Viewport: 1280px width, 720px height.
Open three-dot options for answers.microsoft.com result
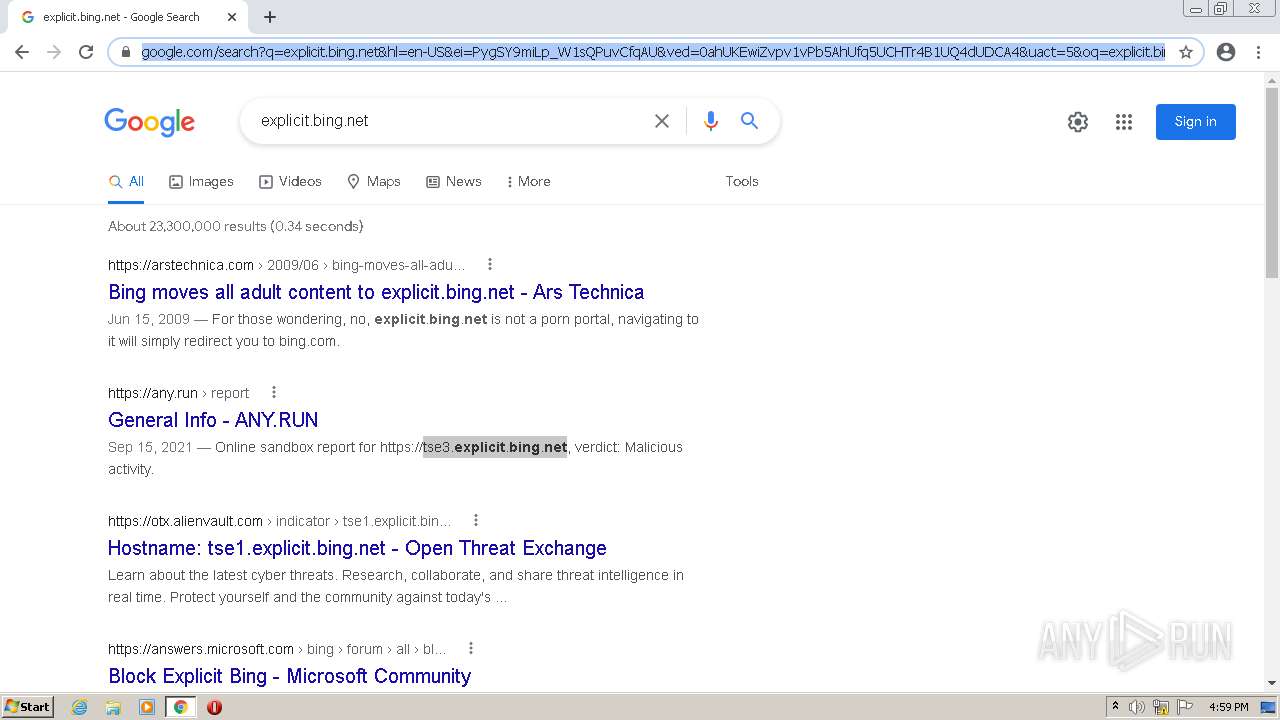471,649
